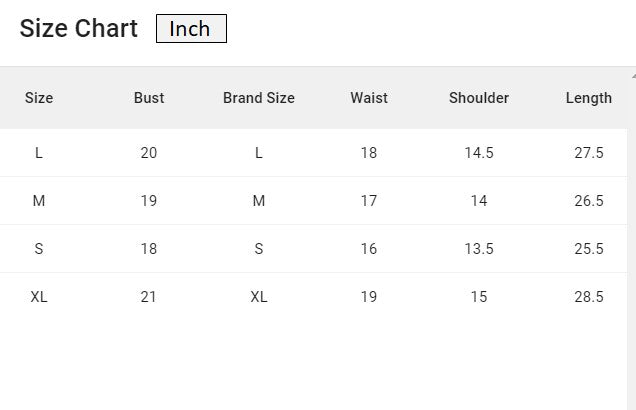
Task: Click the XL Brand Size cell
Action: pyautogui.click(x=259, y=297)
